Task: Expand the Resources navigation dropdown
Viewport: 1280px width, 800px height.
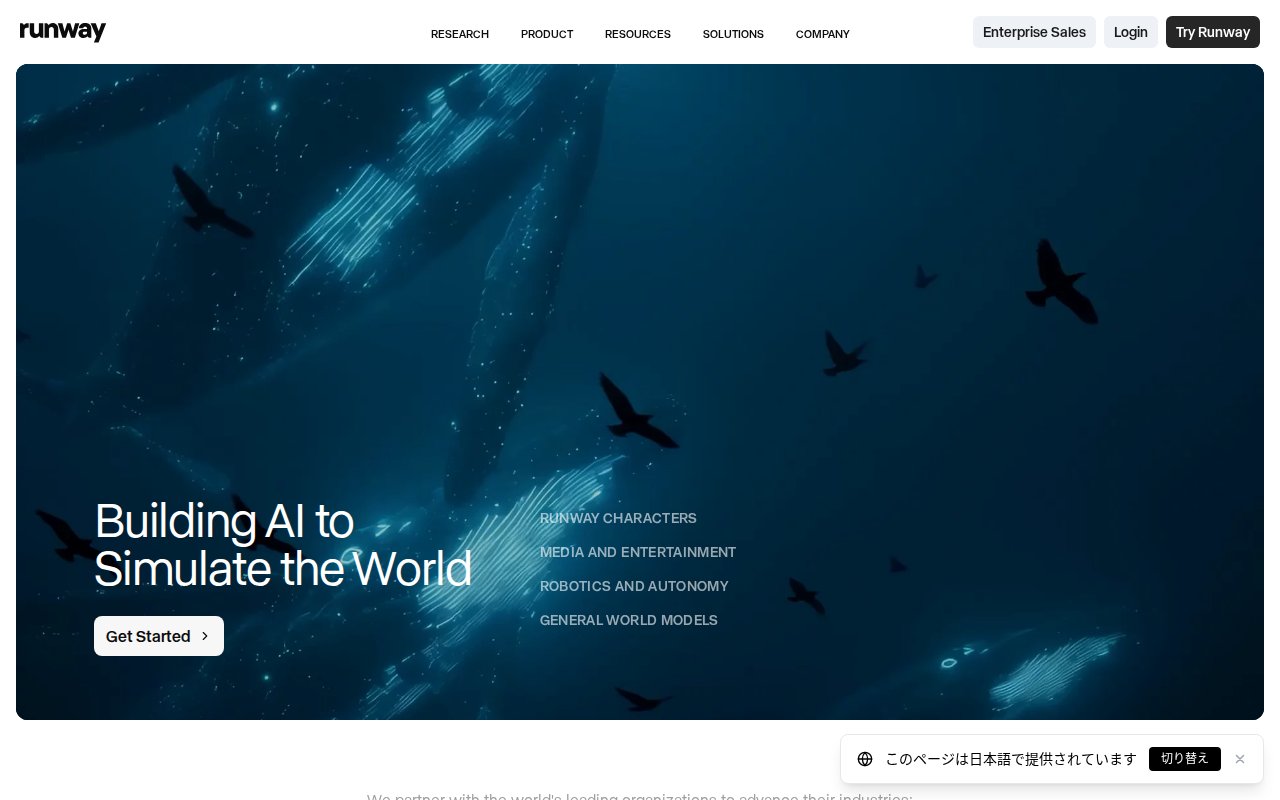Action: 638,34
